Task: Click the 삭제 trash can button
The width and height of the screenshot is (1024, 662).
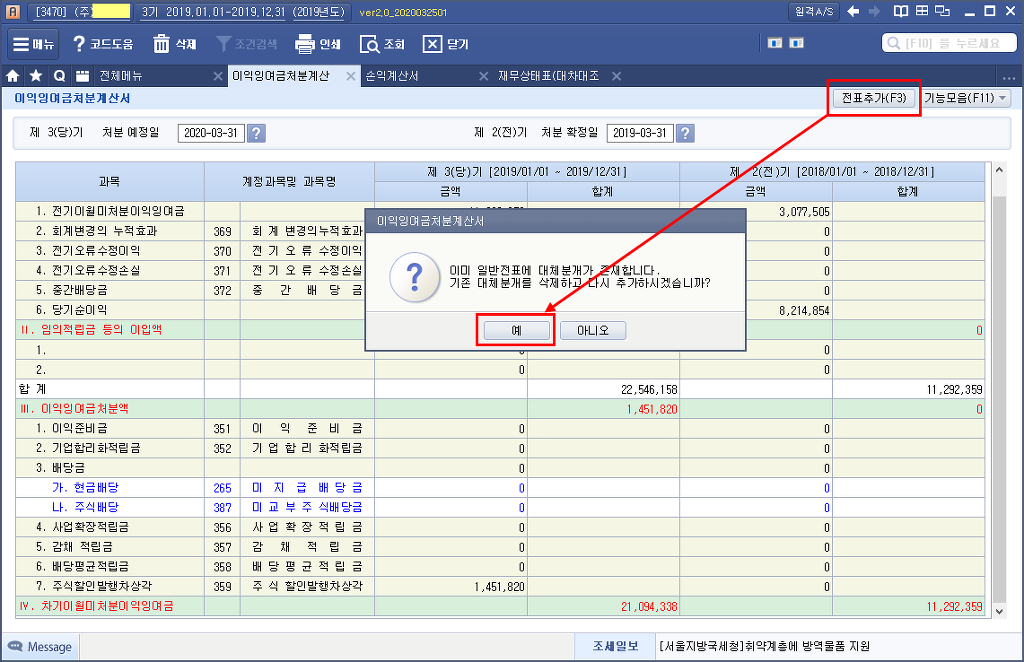Action: (174, 44)
